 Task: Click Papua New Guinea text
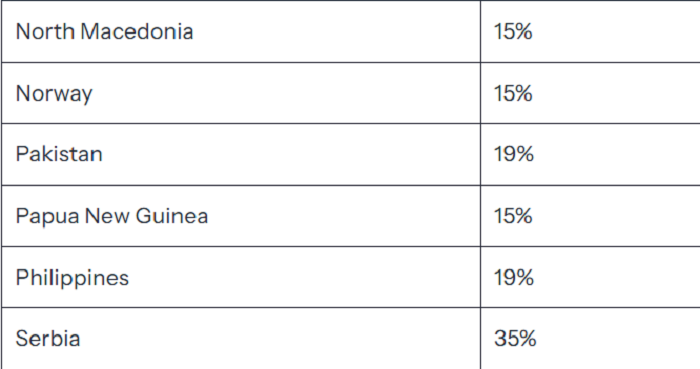coord(112,216)
